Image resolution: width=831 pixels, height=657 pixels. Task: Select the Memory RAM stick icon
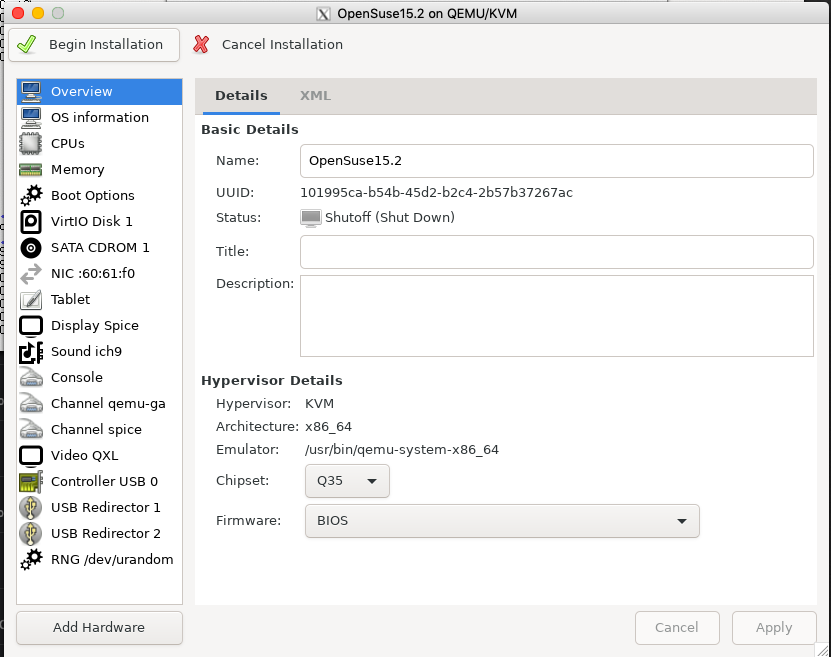pyautogui.click(x=31, y=170)
